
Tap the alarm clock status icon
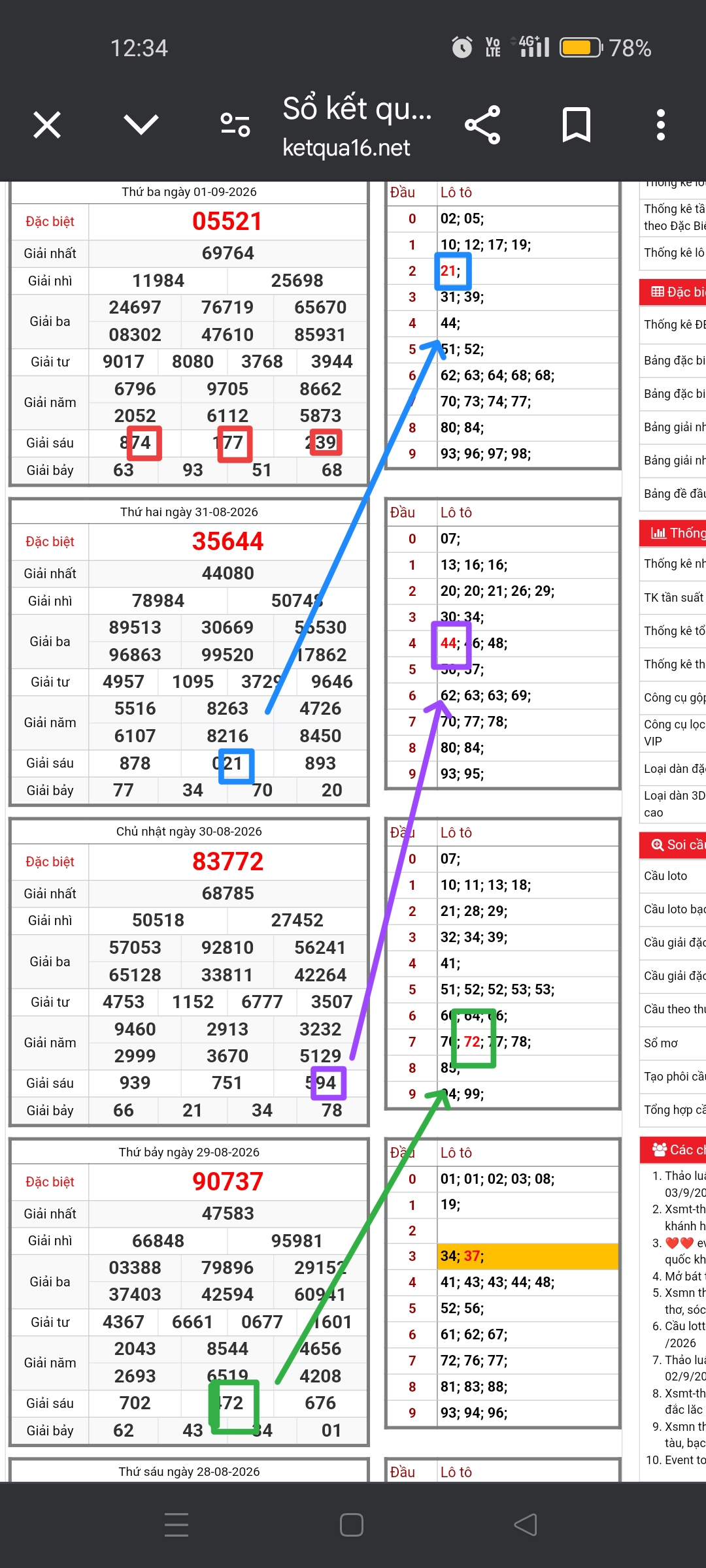click(462, 47)
